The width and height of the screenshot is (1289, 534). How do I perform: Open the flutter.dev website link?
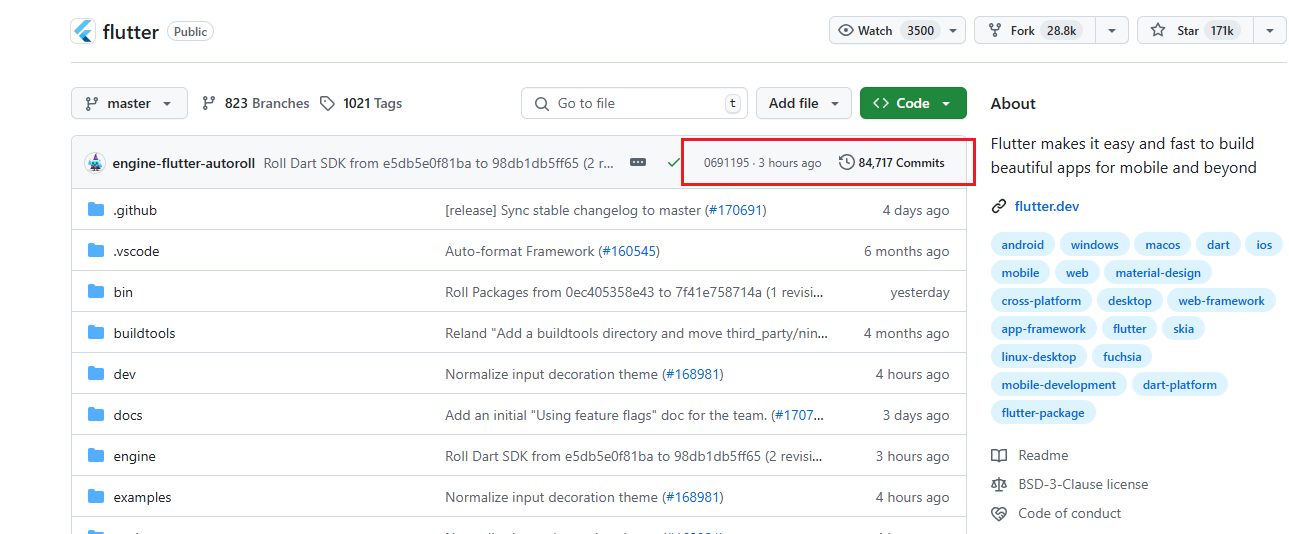tap(1046, 207)
